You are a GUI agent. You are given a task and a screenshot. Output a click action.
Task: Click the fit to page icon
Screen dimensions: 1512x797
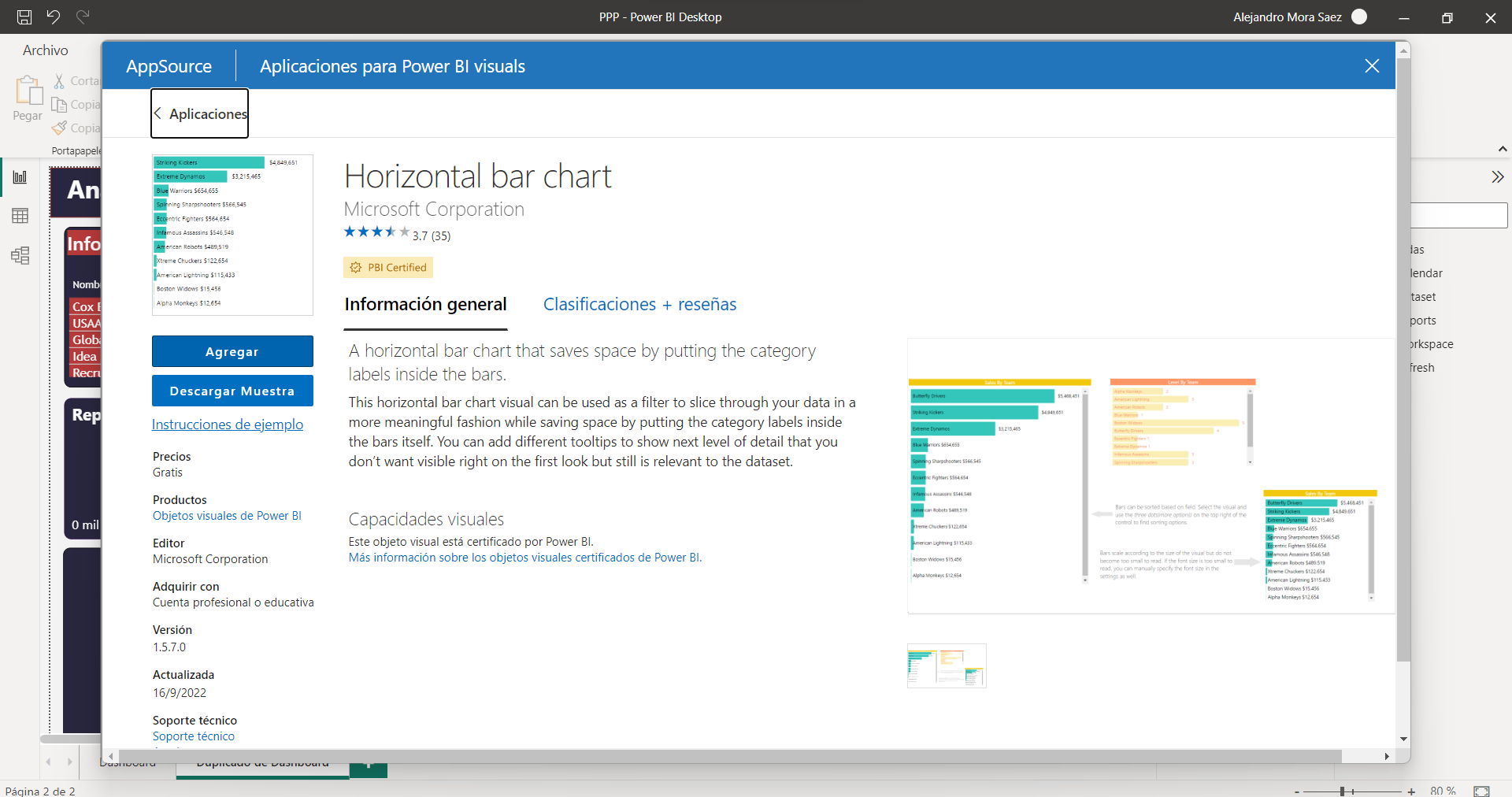point(1481,791)
